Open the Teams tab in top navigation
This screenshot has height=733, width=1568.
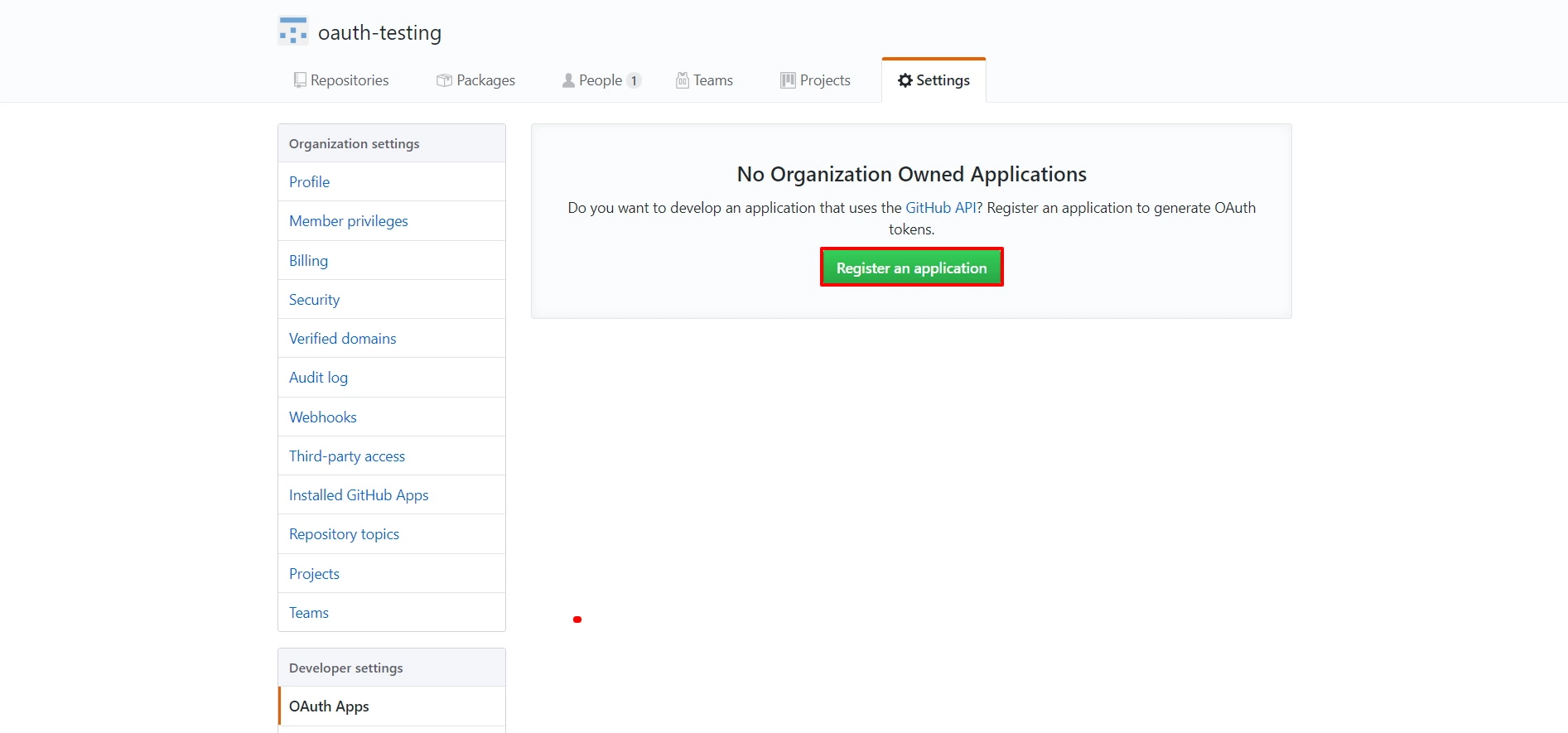click(x=704, y=80)
